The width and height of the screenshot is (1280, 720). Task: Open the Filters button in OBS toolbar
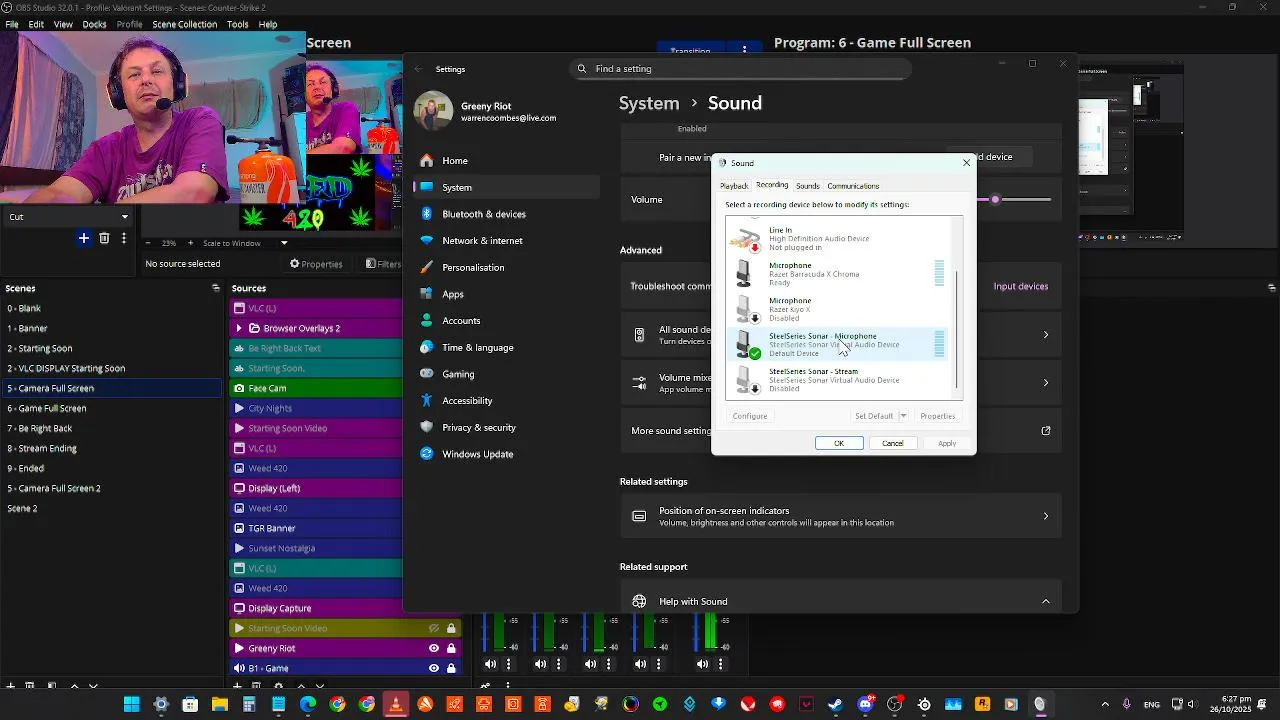click(x=383, y=264)
